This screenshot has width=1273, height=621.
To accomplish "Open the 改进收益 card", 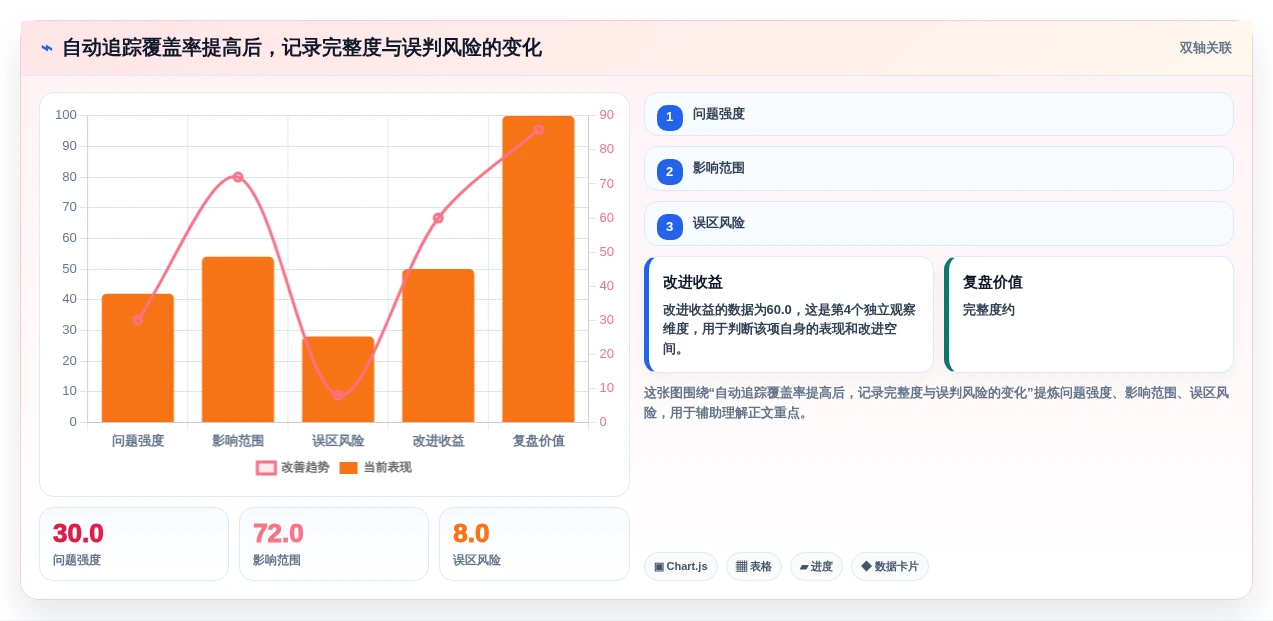I will (789, 314).
